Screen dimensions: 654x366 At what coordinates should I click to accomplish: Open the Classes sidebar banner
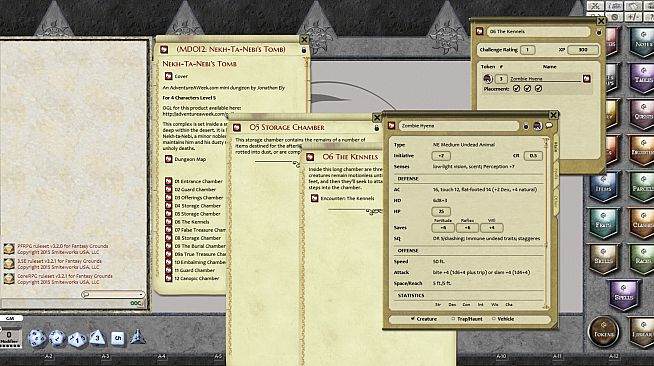point(642,224)
